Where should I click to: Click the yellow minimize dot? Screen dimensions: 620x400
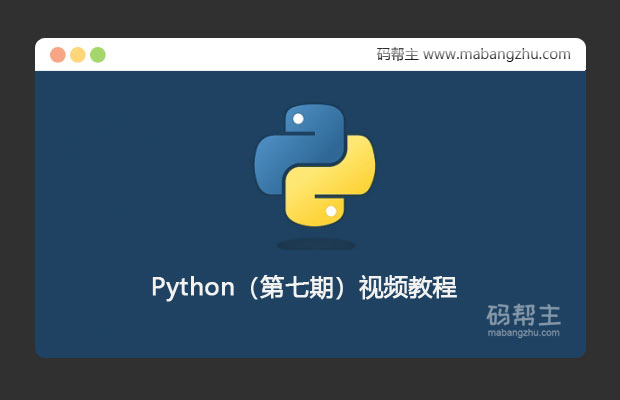coord(78,55)
